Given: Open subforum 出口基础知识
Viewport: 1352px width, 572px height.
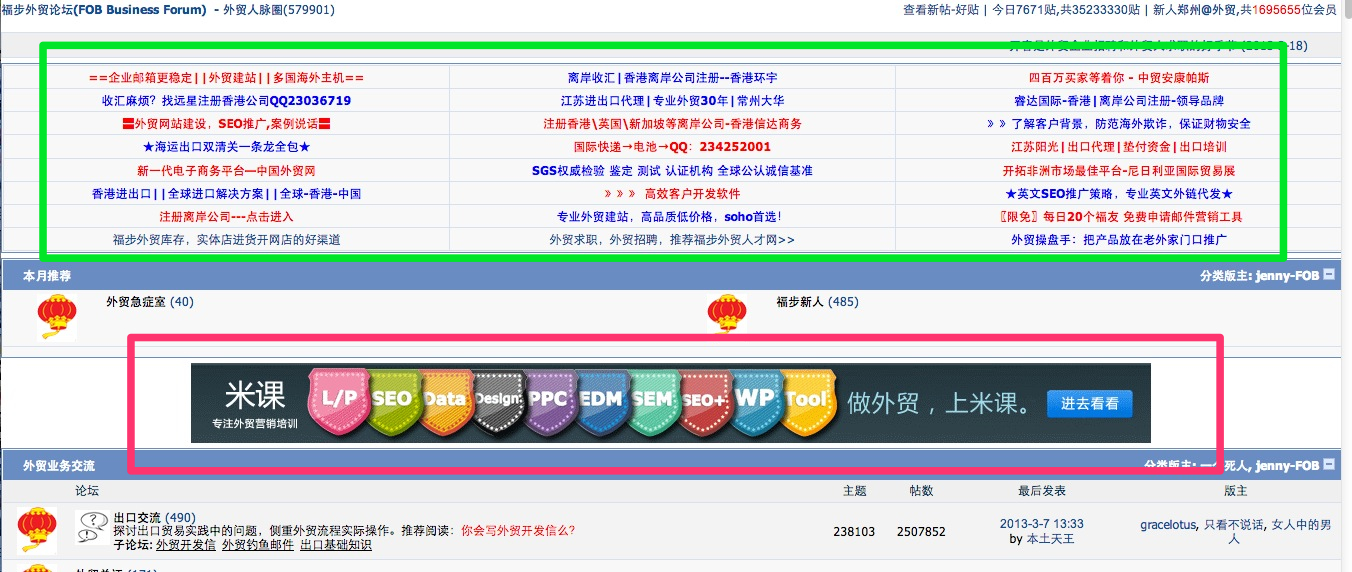Looking at the screenshot, I should pyautogui.click(x=336, y=545).
